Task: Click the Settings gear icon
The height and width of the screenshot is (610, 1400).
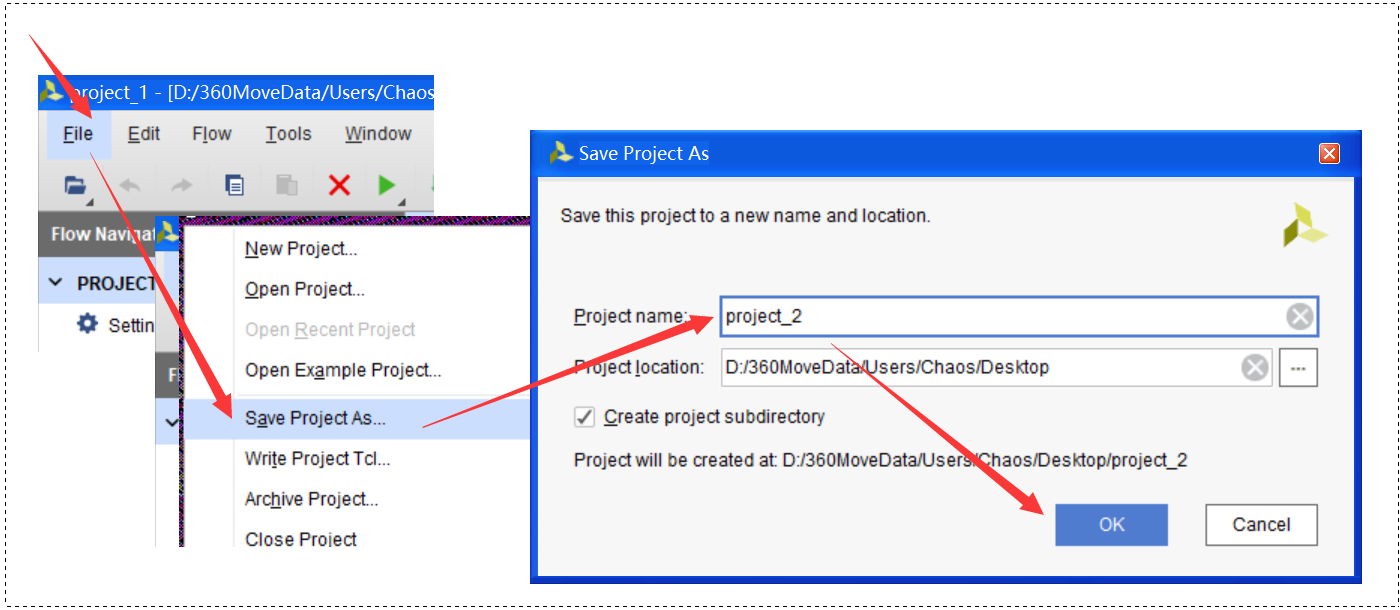Action: [88, 324]
